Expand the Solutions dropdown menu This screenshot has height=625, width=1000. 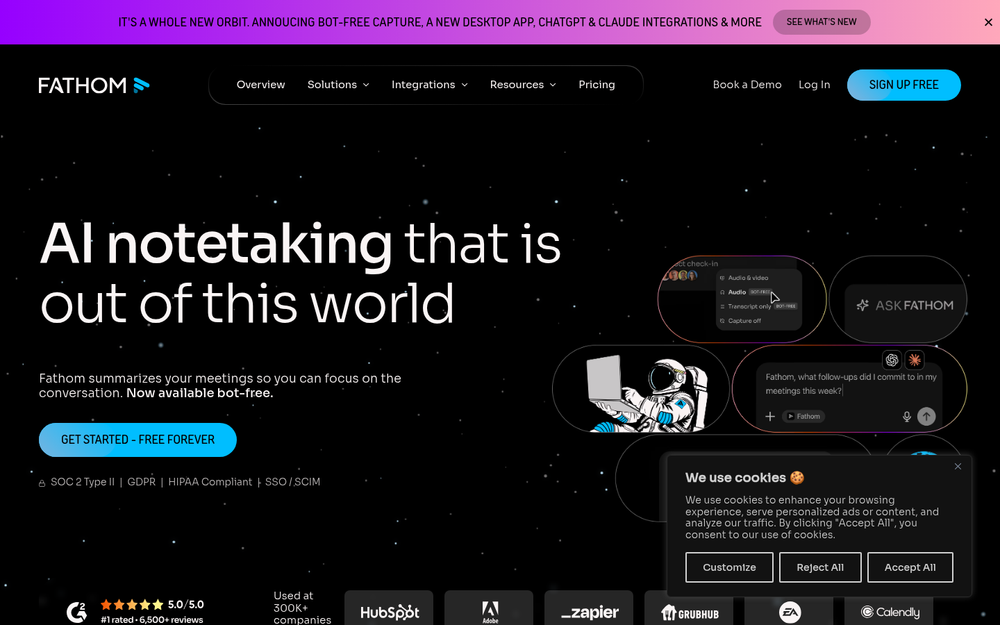(338, 84)
